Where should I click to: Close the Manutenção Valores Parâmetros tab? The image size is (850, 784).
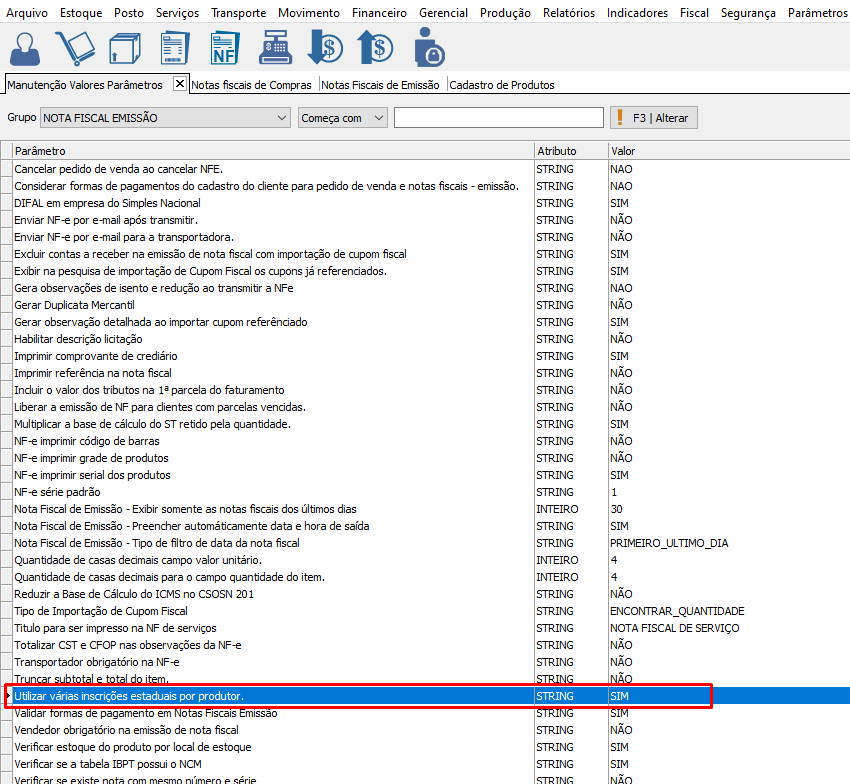(x=180, y=84)
